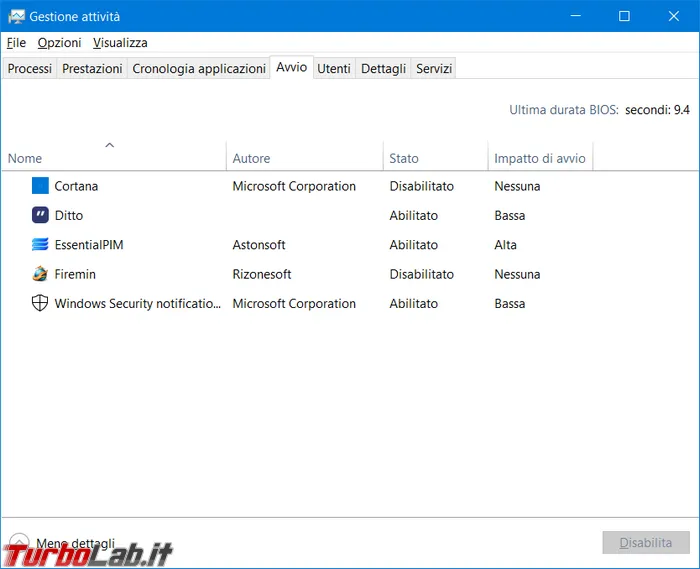The width and height of the screenshot is (700, 569).
Task: Click Bassa impact in Ditto row
Action: click(509, 216)
